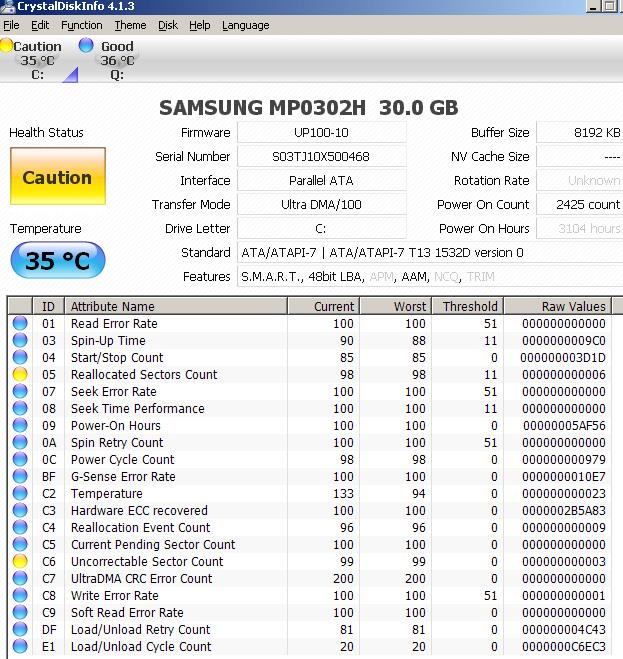
Task: Click the yellow Caution health status button
Action: [58, 176]
